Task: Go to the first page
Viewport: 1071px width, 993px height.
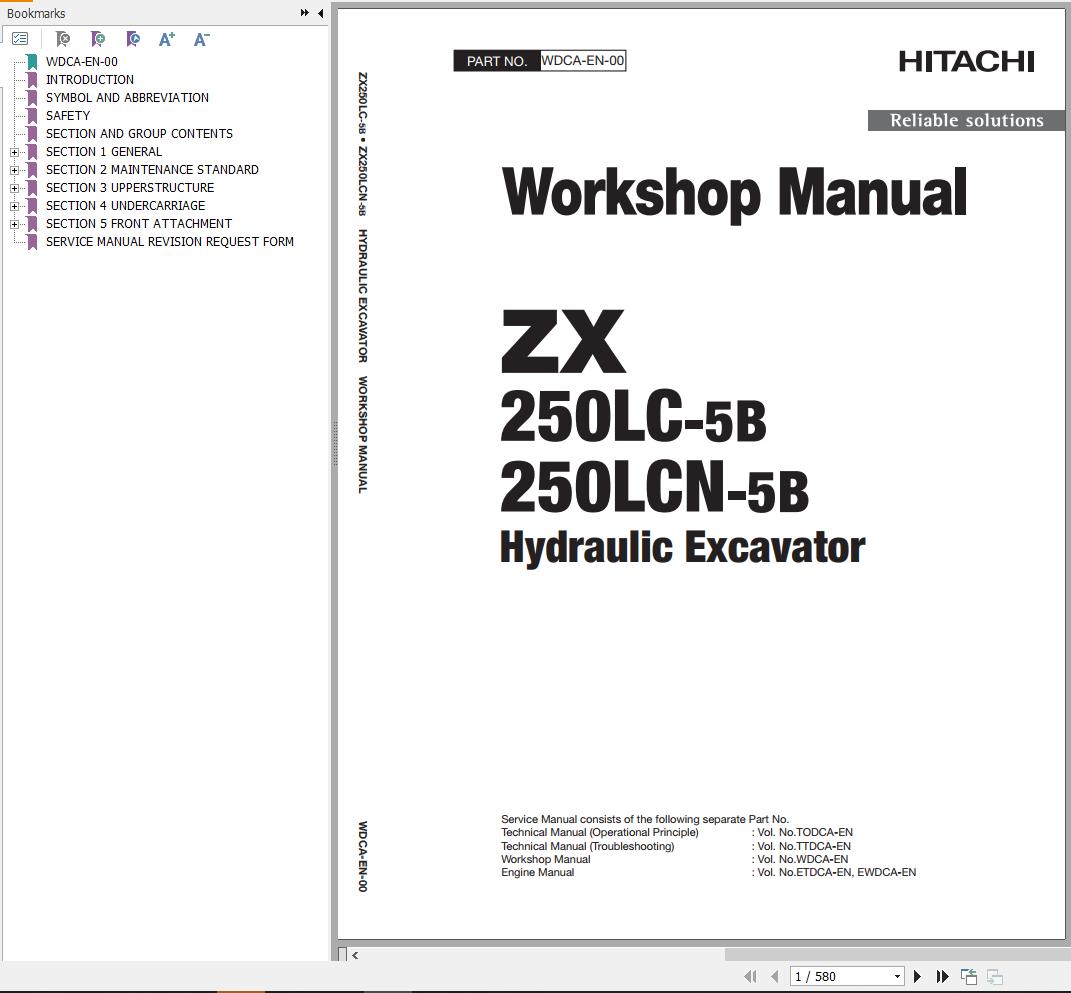Action: pos(750,977)
